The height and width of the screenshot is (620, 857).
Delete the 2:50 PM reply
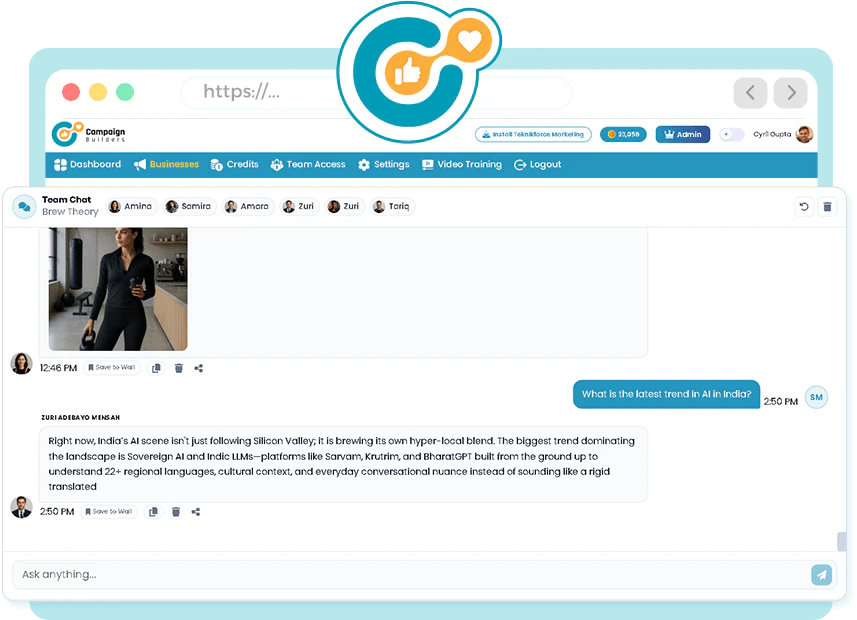click(x=175, y=512)
